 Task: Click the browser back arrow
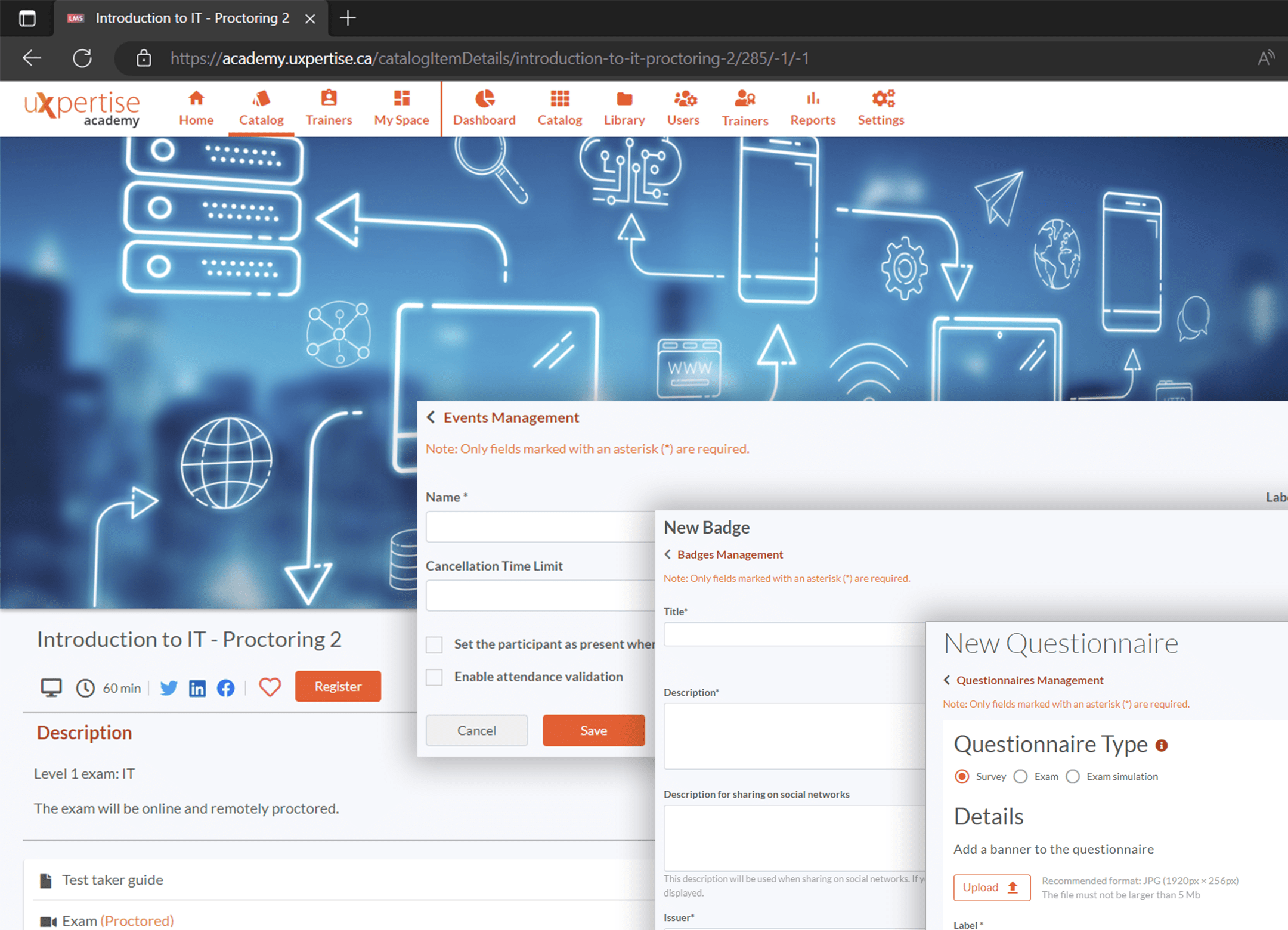point(32,58)
